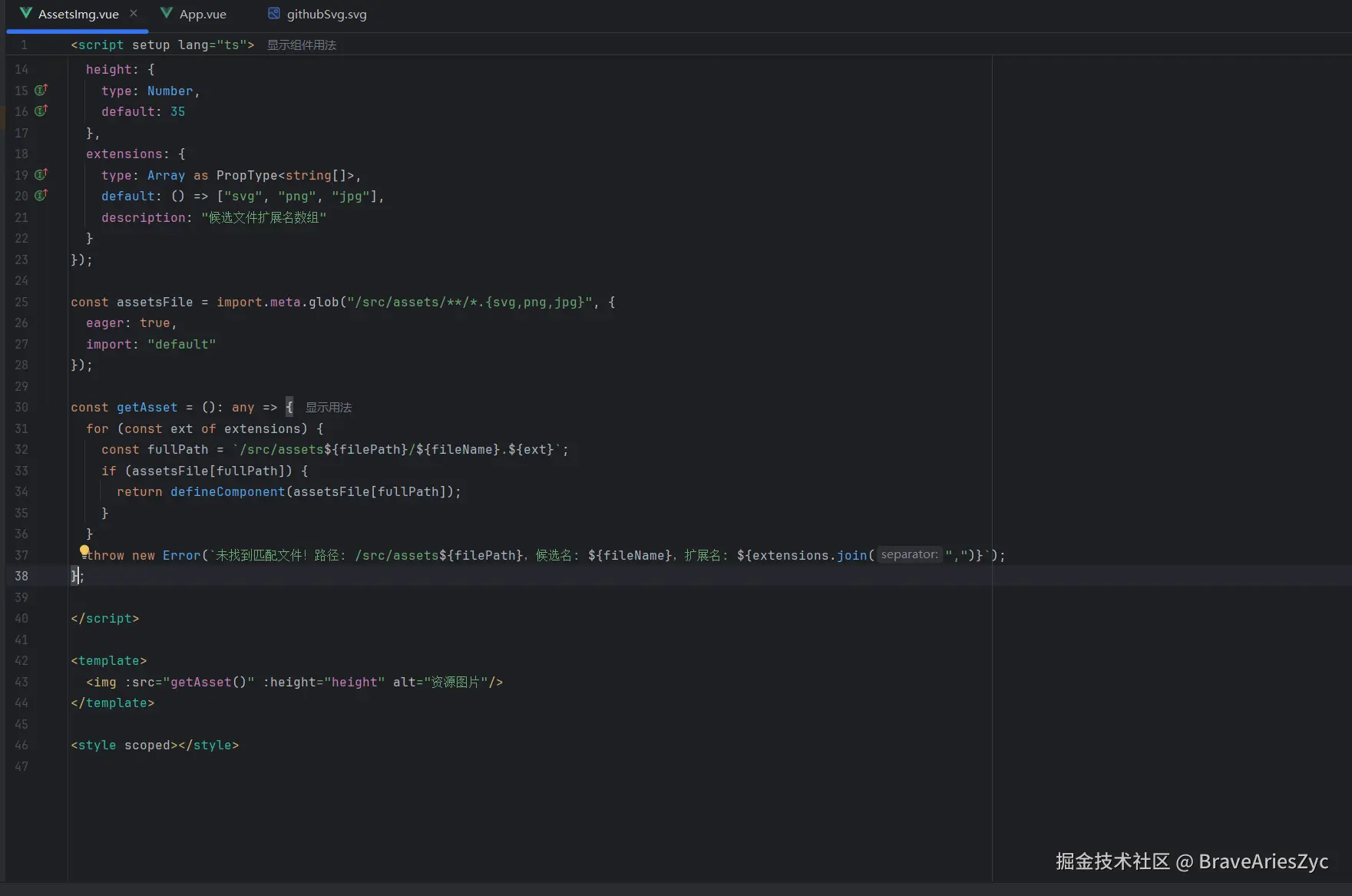The height and width of the screenshot is (896, 1352).
Task: Click the "description" key on line 21
Action: 144,218
